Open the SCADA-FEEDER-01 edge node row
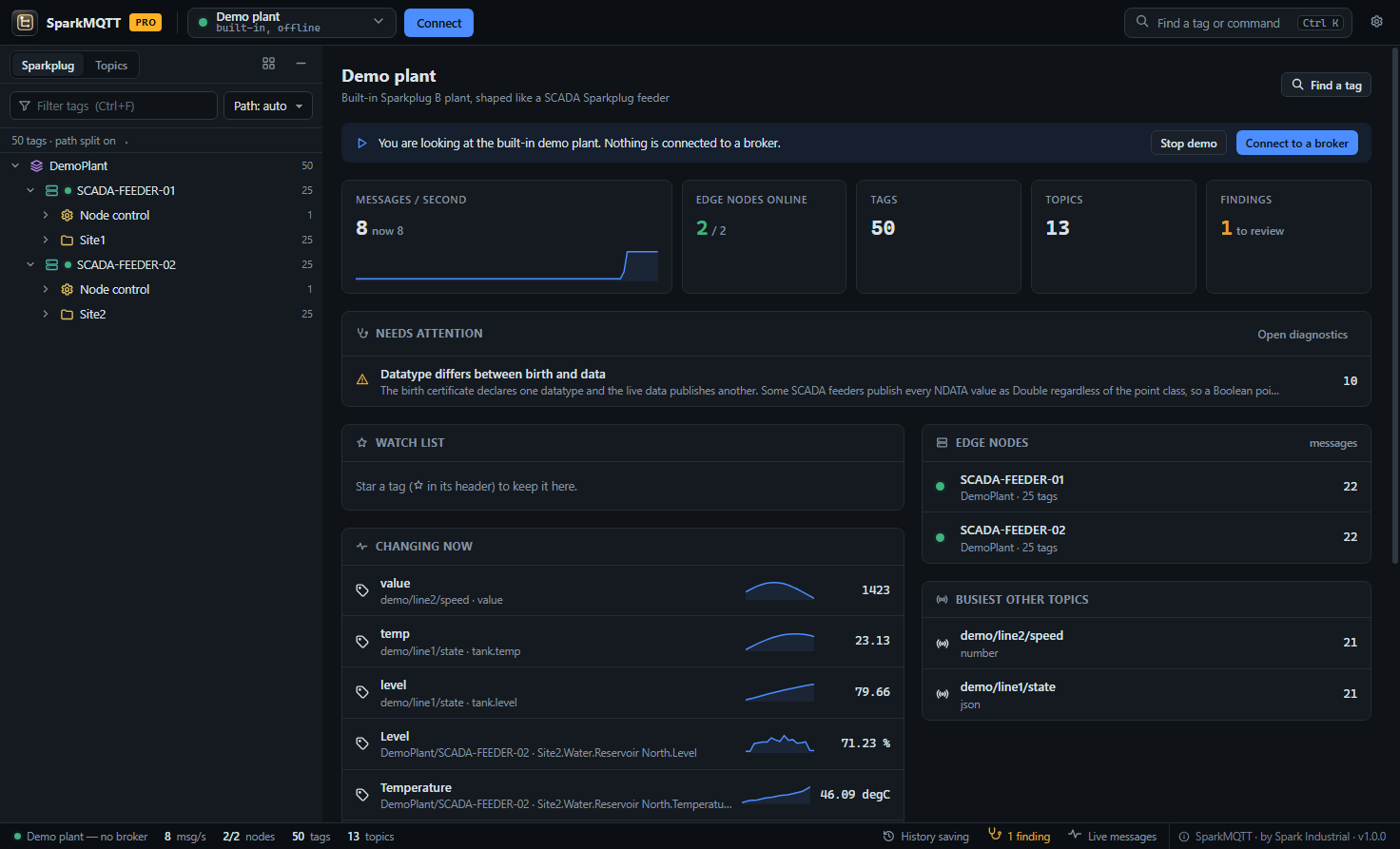The height and width of the screenshot is (849, 1400). click(1146, 487)
